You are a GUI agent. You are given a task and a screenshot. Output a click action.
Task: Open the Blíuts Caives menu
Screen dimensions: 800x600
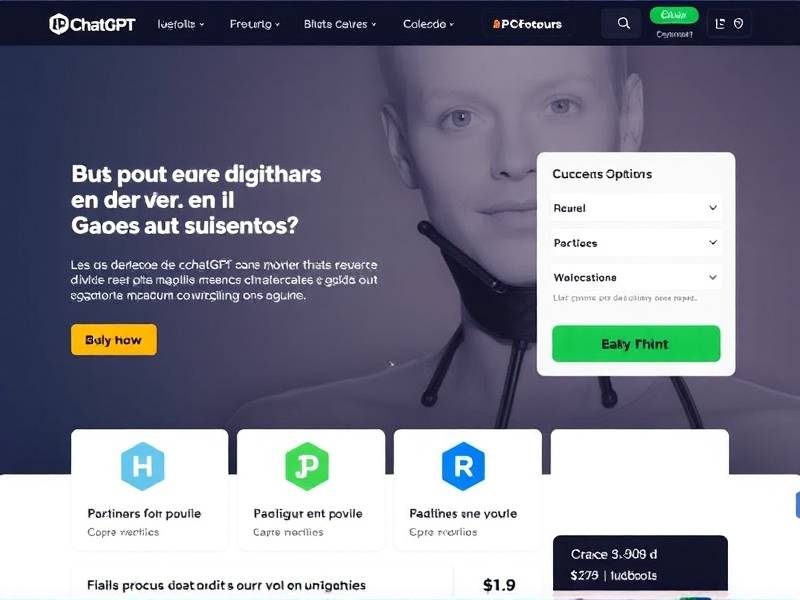click(340, 24)
